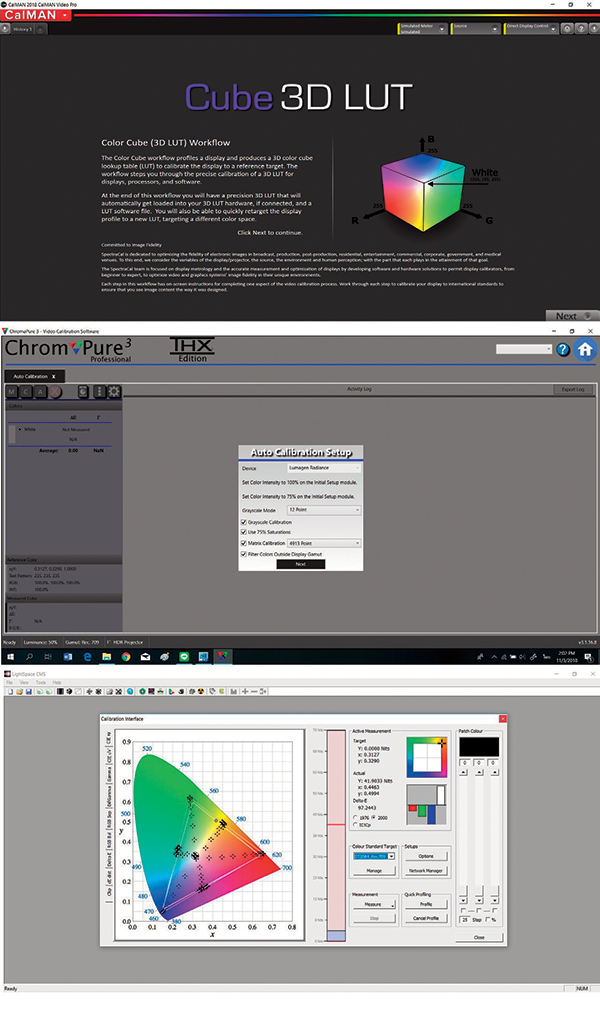Open File Explorer from the taskbar
Screen dimensions: 600x1020
[106, 657]
